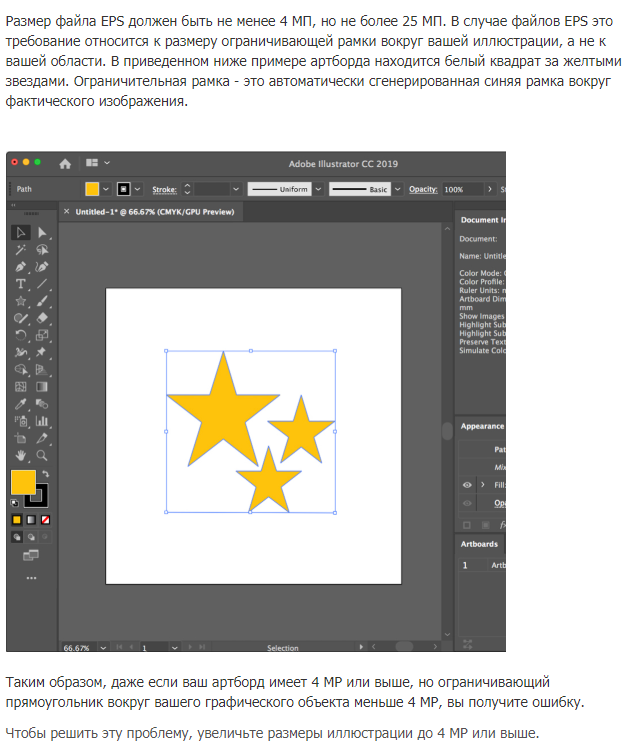Viewport: 635px width, 753px height.
Task: Enable Draw Behind mode
Action: (31, 537)
